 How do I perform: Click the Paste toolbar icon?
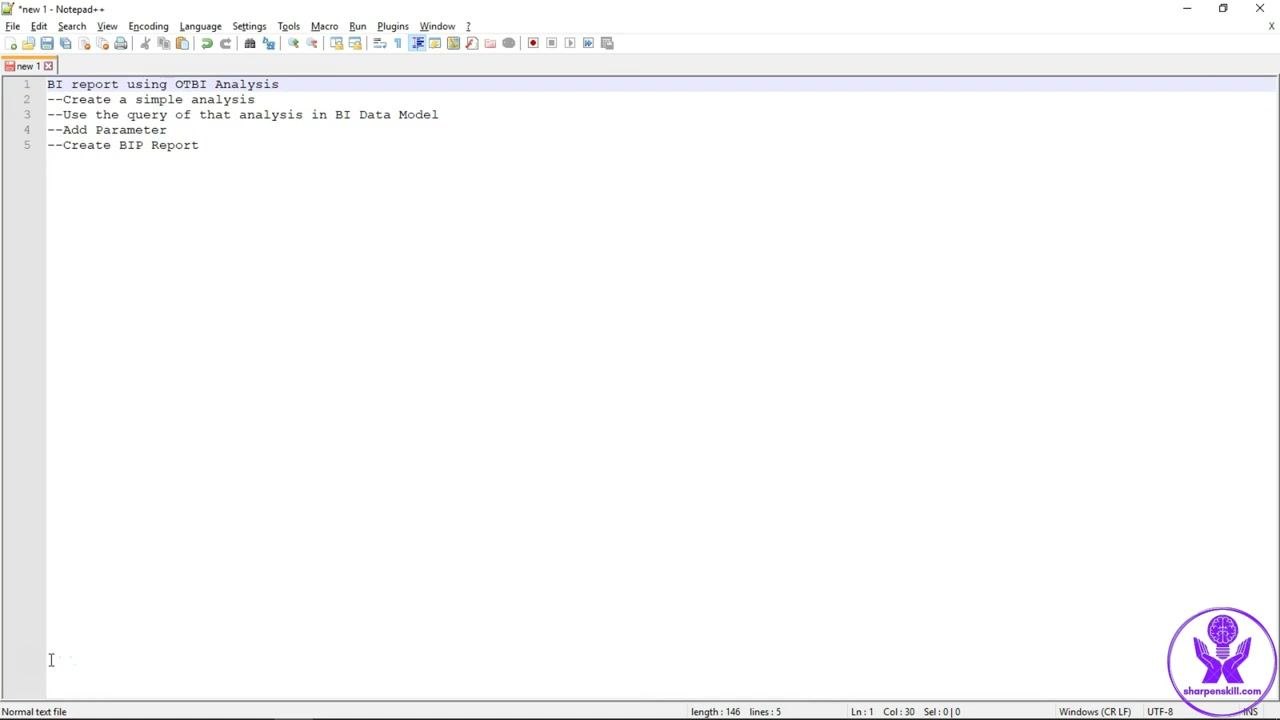click(x=182, y=43)
